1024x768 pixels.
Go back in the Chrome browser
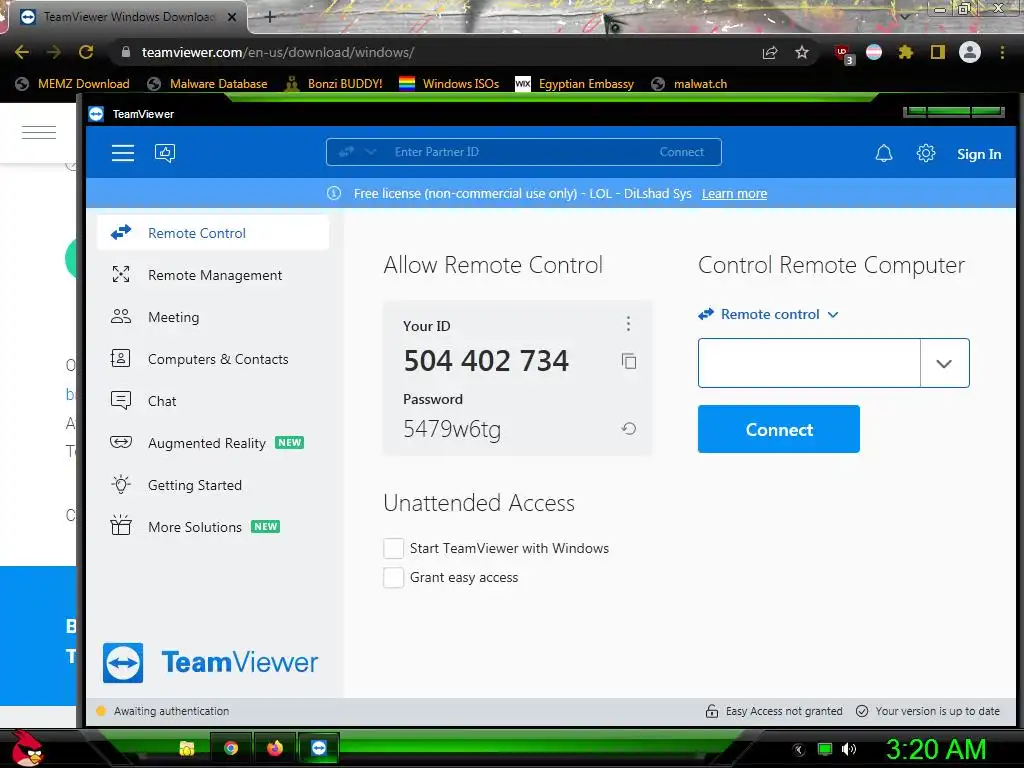tap(22, 52)
